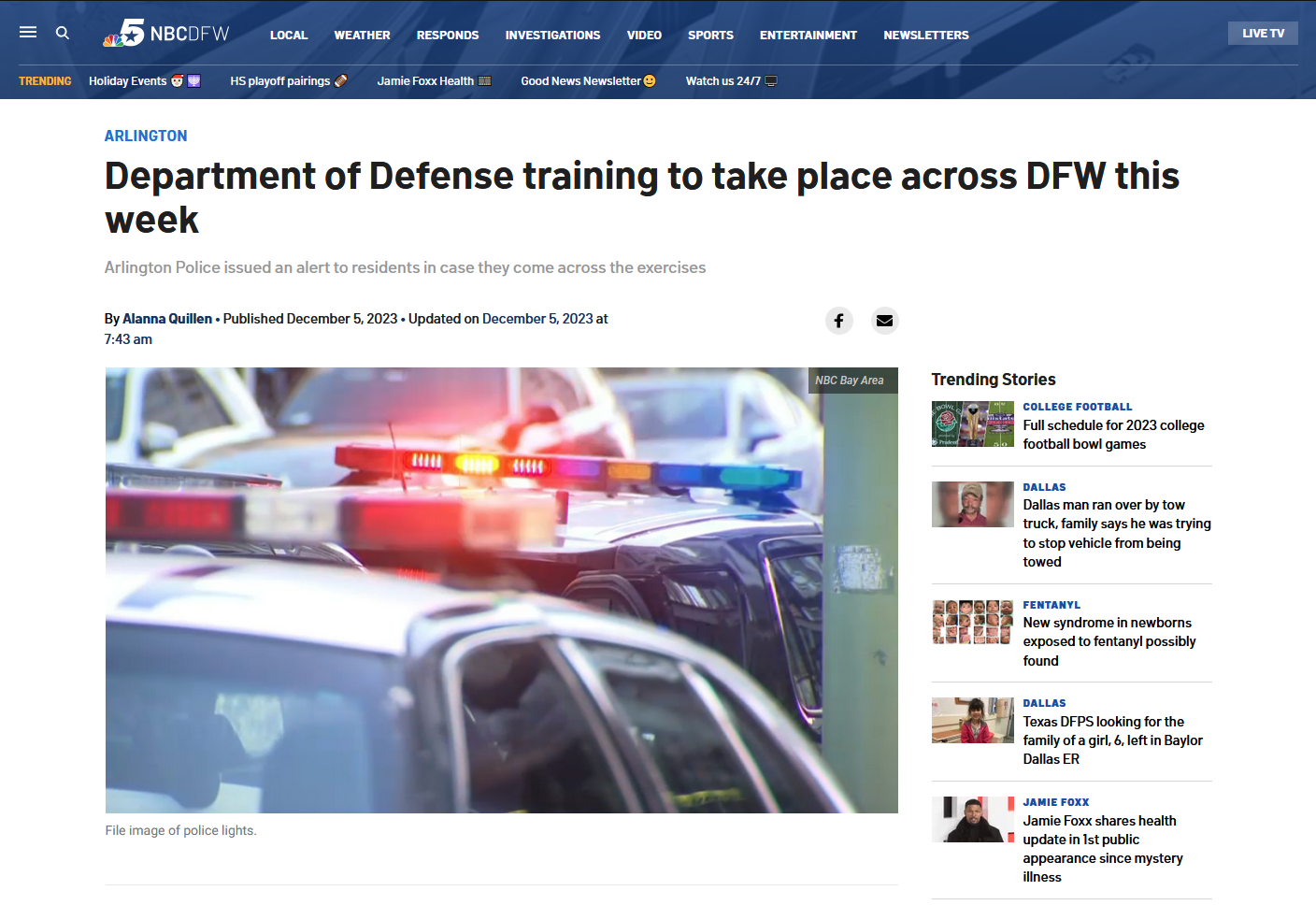Open LOCAL navigation menu

(x=289, y=35)
